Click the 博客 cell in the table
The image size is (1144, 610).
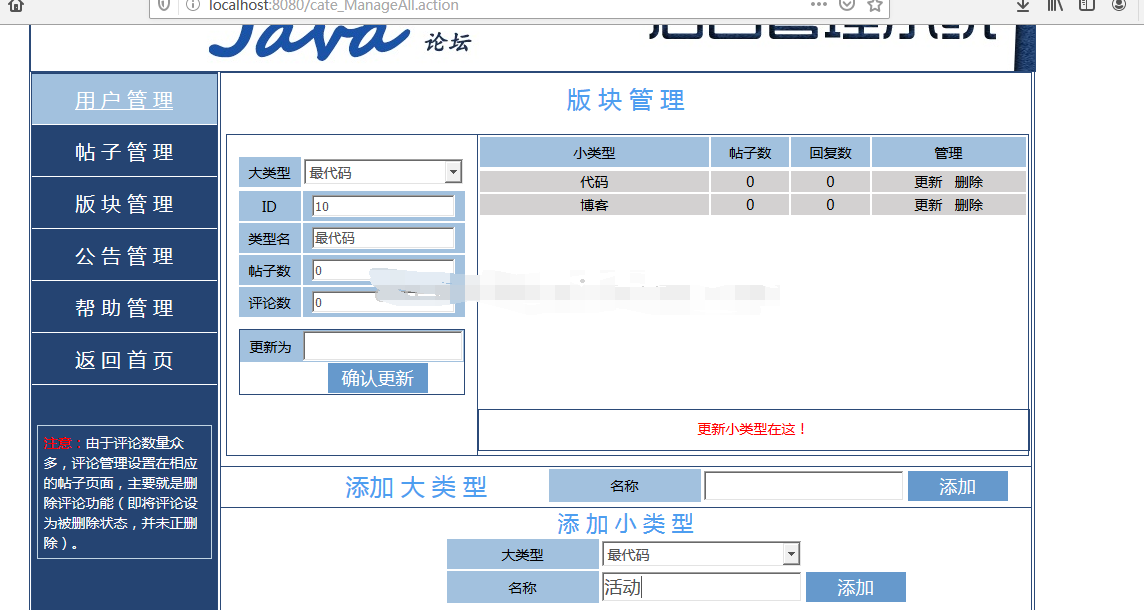[594, 205]
